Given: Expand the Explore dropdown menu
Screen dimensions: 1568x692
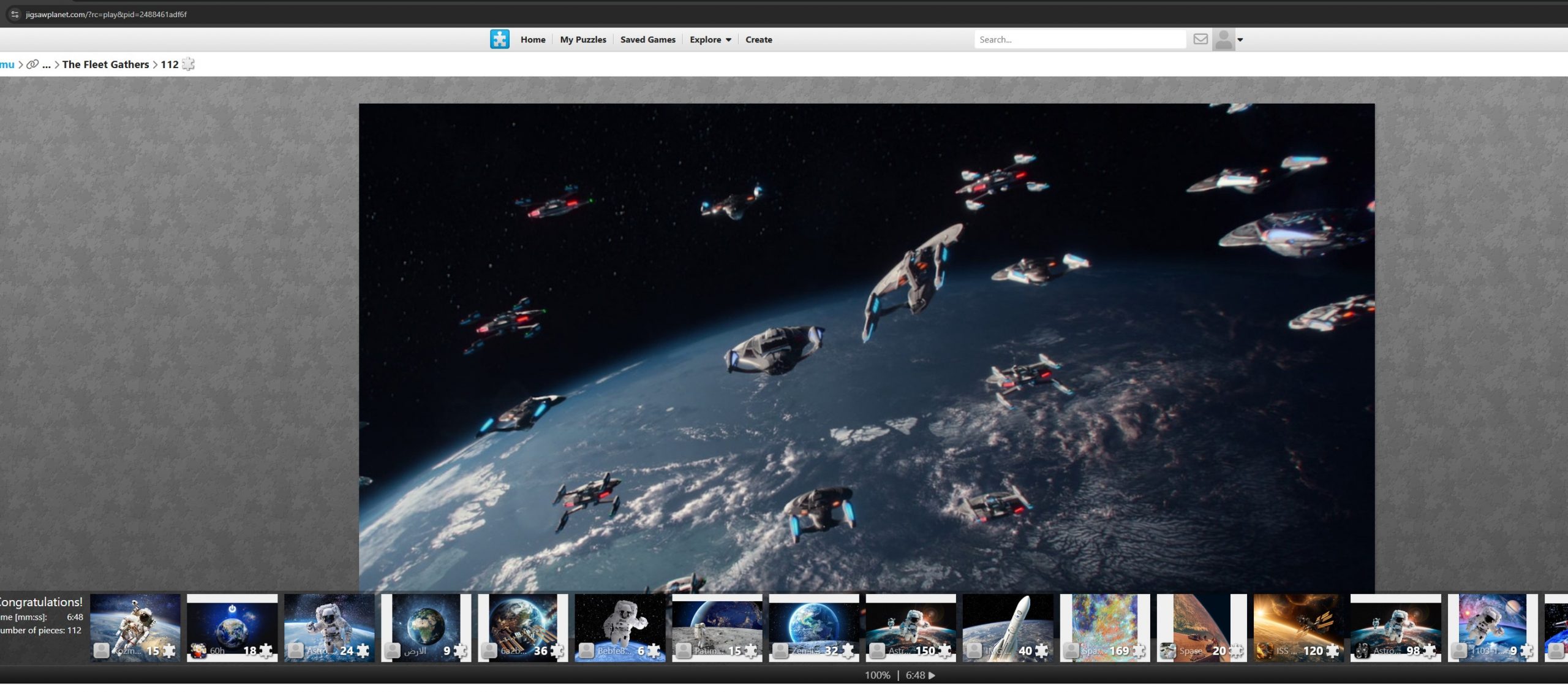Looking at the screenshot, I should (x=710, y=40).
